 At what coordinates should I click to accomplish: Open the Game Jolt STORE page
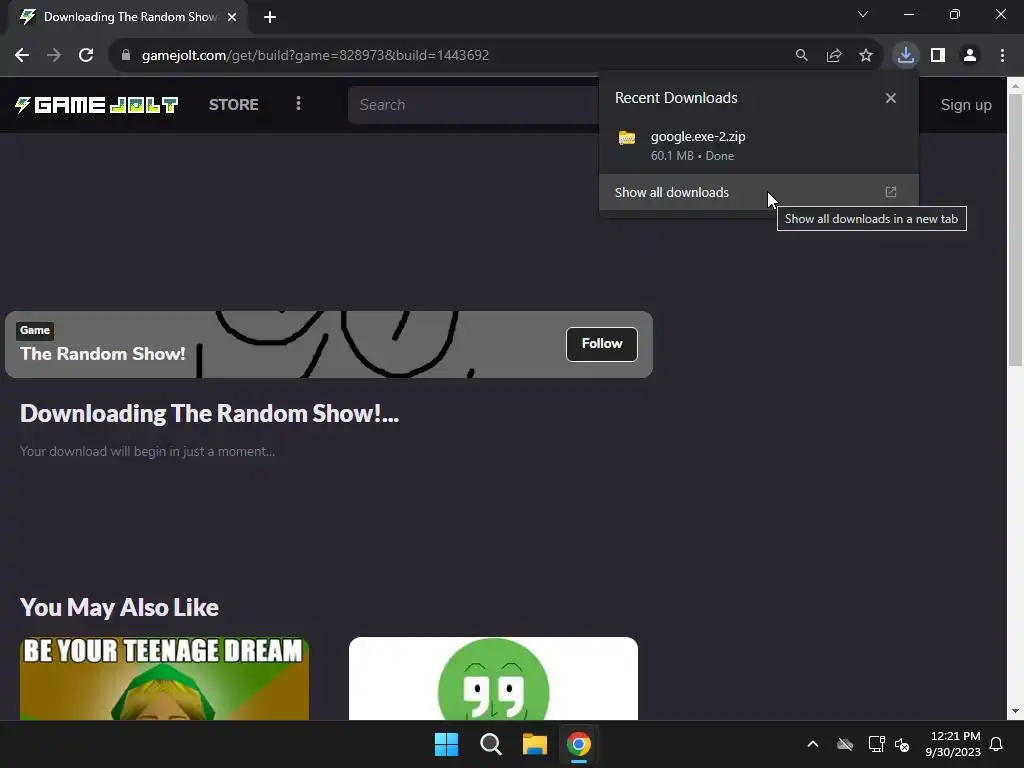(234, 104)
